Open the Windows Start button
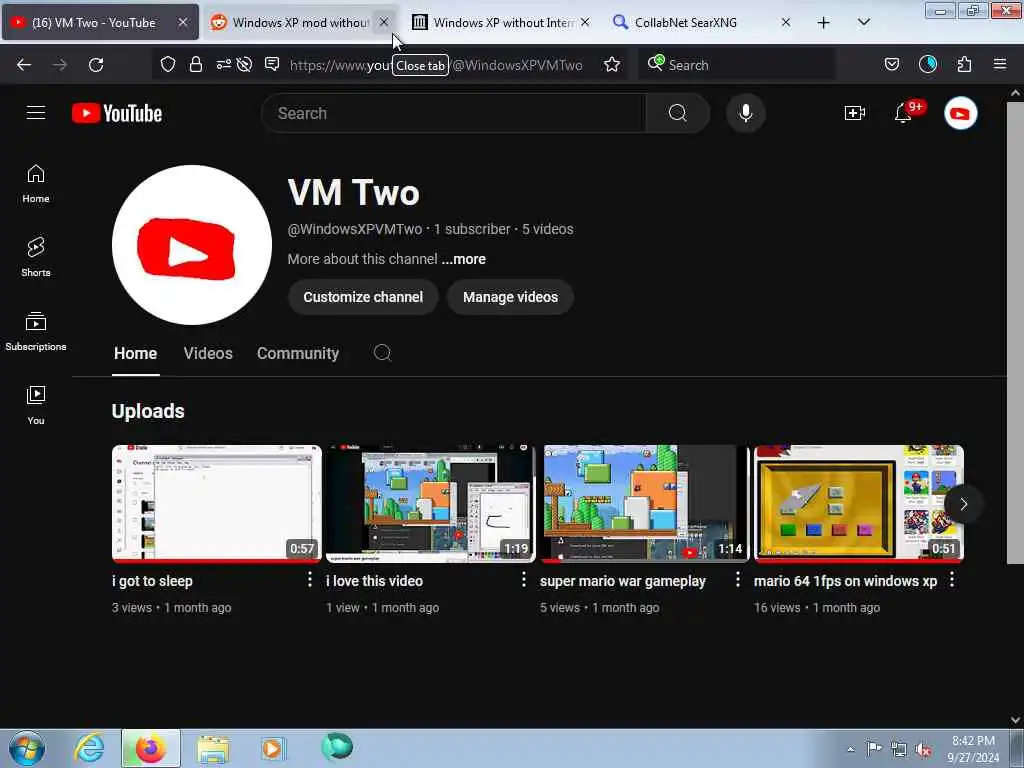 click(27, 748)
